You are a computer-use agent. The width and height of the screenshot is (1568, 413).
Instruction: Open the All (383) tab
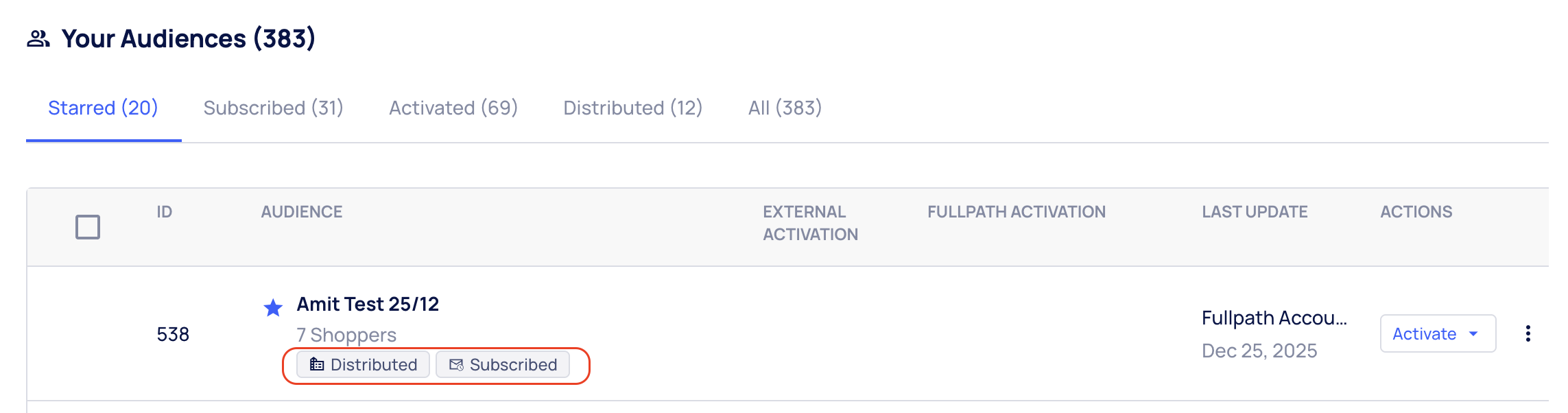[784, 108]
